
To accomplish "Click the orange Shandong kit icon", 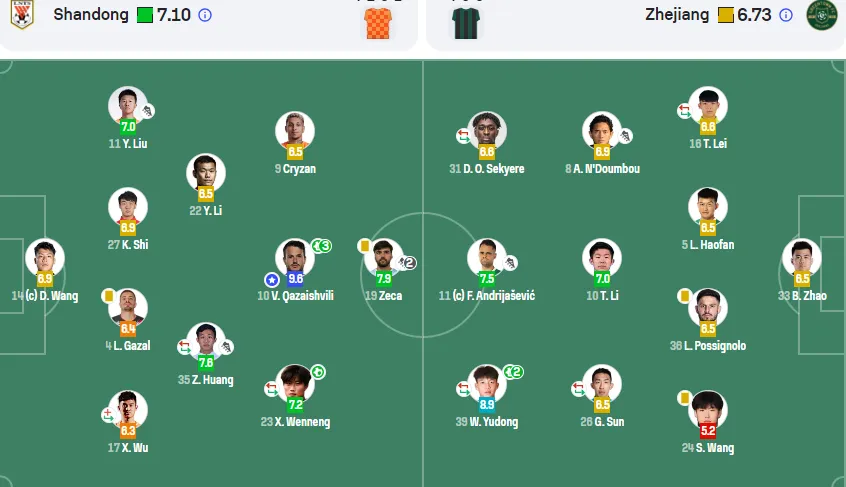I will [379, 23].
